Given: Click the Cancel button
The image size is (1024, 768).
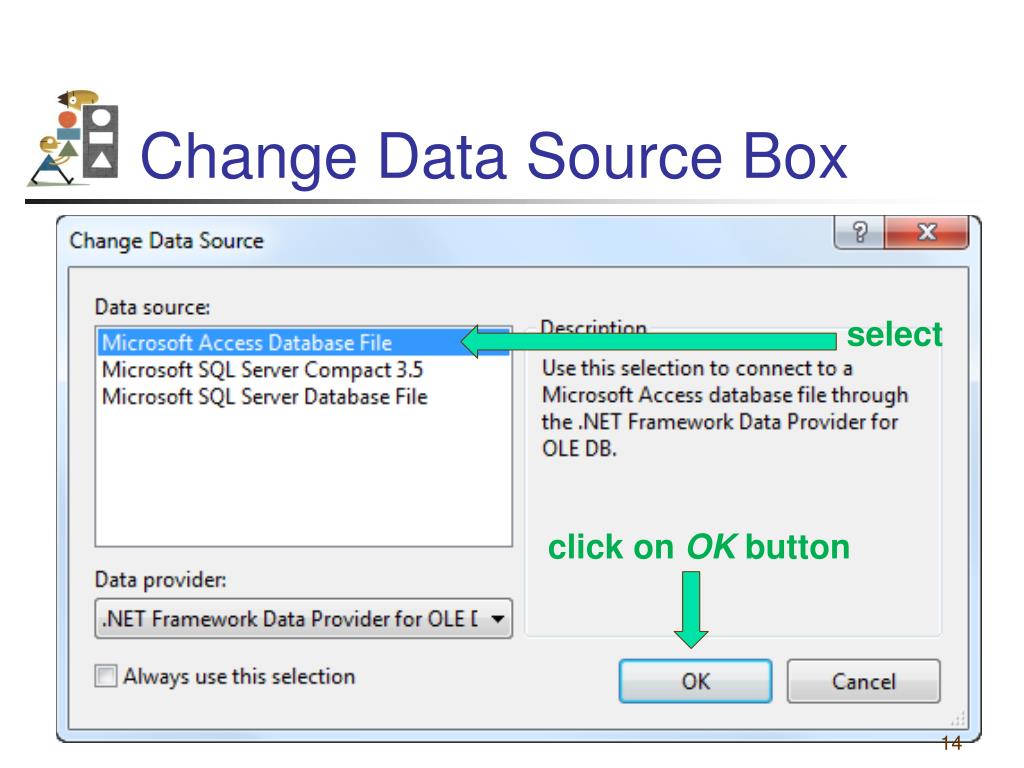Looking at the screenshot, I should [x=863, y=681].
